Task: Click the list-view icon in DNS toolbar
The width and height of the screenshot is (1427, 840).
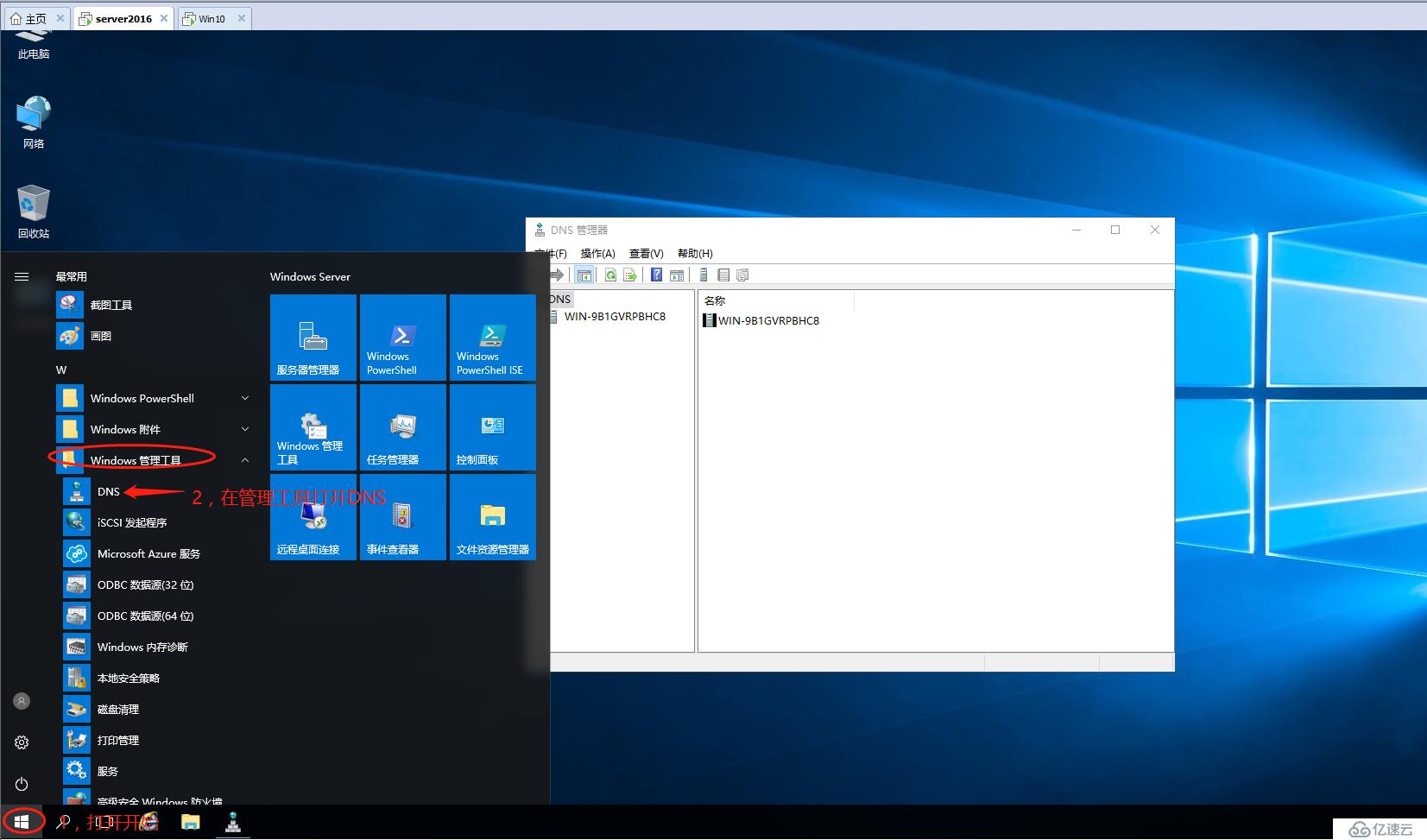Action: tap(723, 275)
